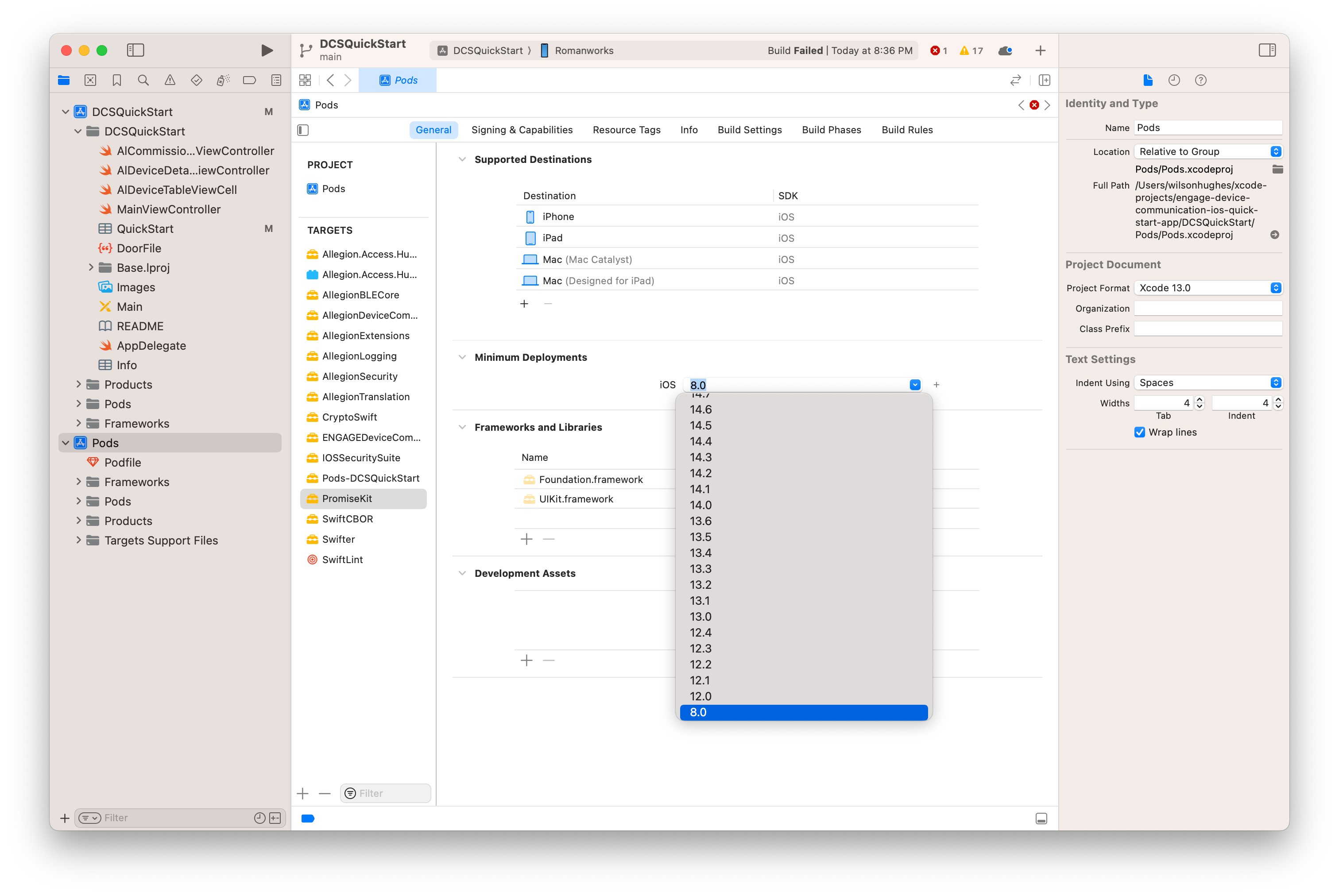Select the General tab
The height and width of the screenshot is (896, 1339).
tap(433, 130)
